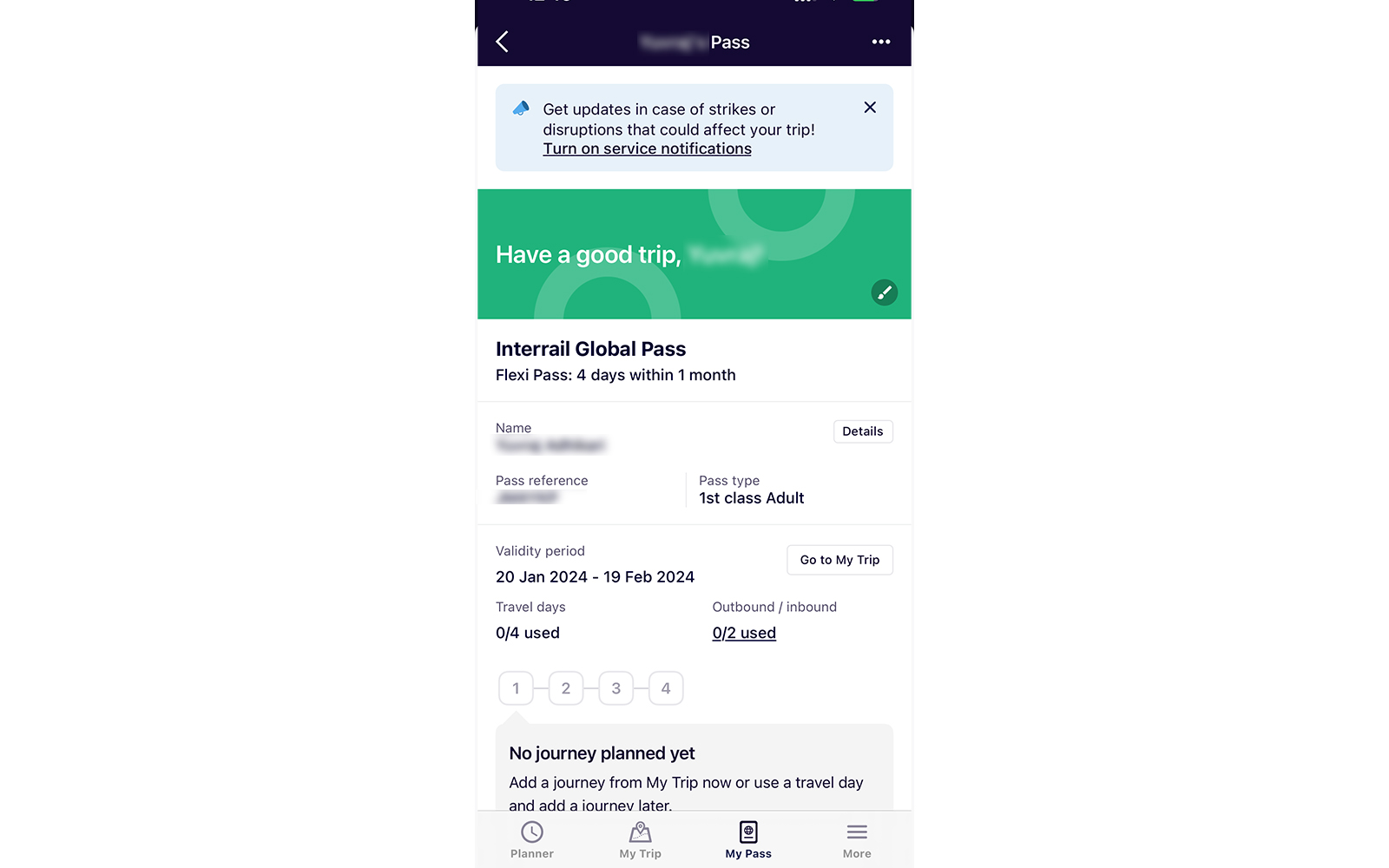Dismiss the strikes update banner with X
This screenshot has width=1389, height=868.
tap(870, 107)
